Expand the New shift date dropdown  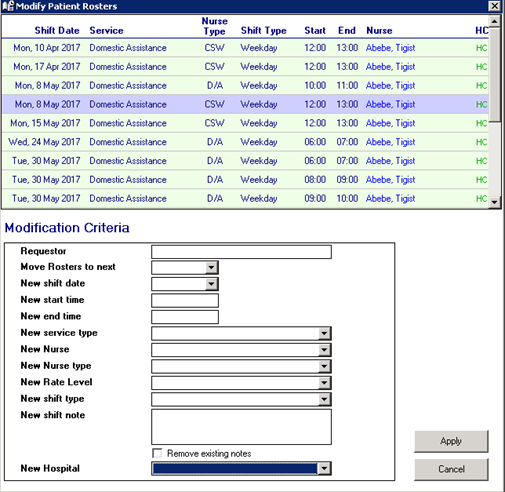(211, 284)
